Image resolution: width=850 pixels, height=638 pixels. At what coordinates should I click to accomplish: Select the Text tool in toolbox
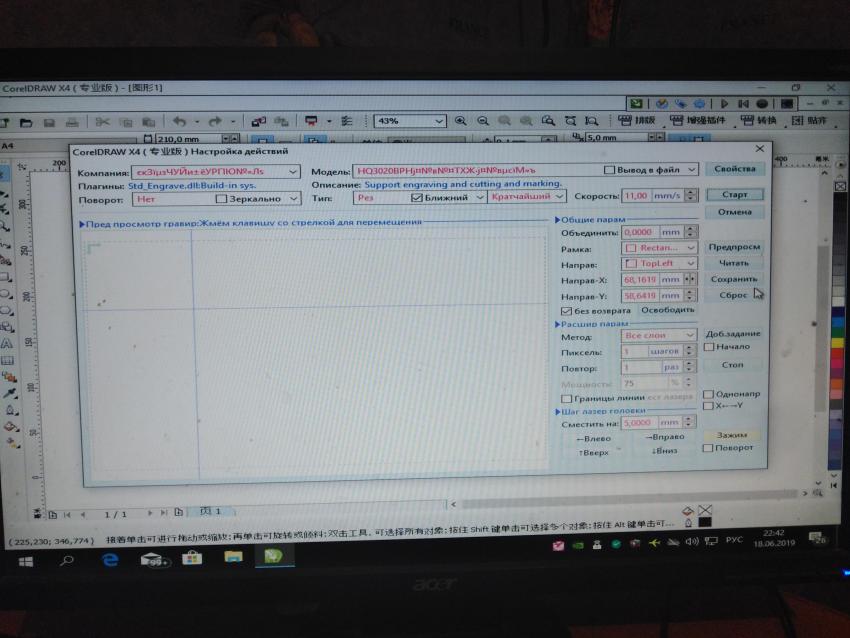point(7,343)
